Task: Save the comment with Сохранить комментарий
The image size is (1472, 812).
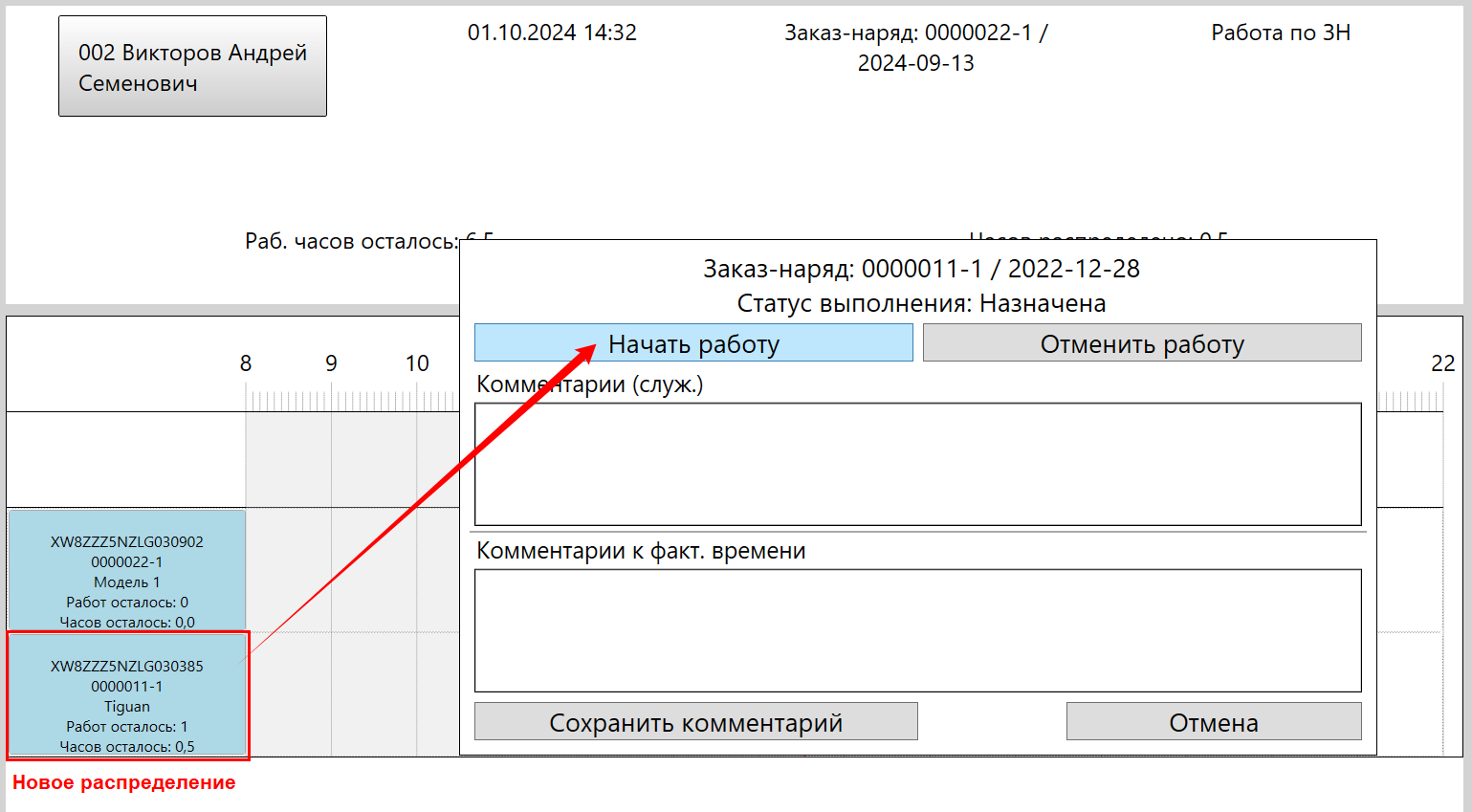Action: point(695,722)
